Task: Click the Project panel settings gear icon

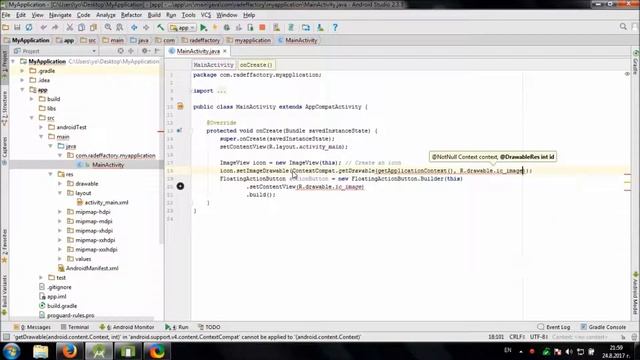Action: click(145, 51)
